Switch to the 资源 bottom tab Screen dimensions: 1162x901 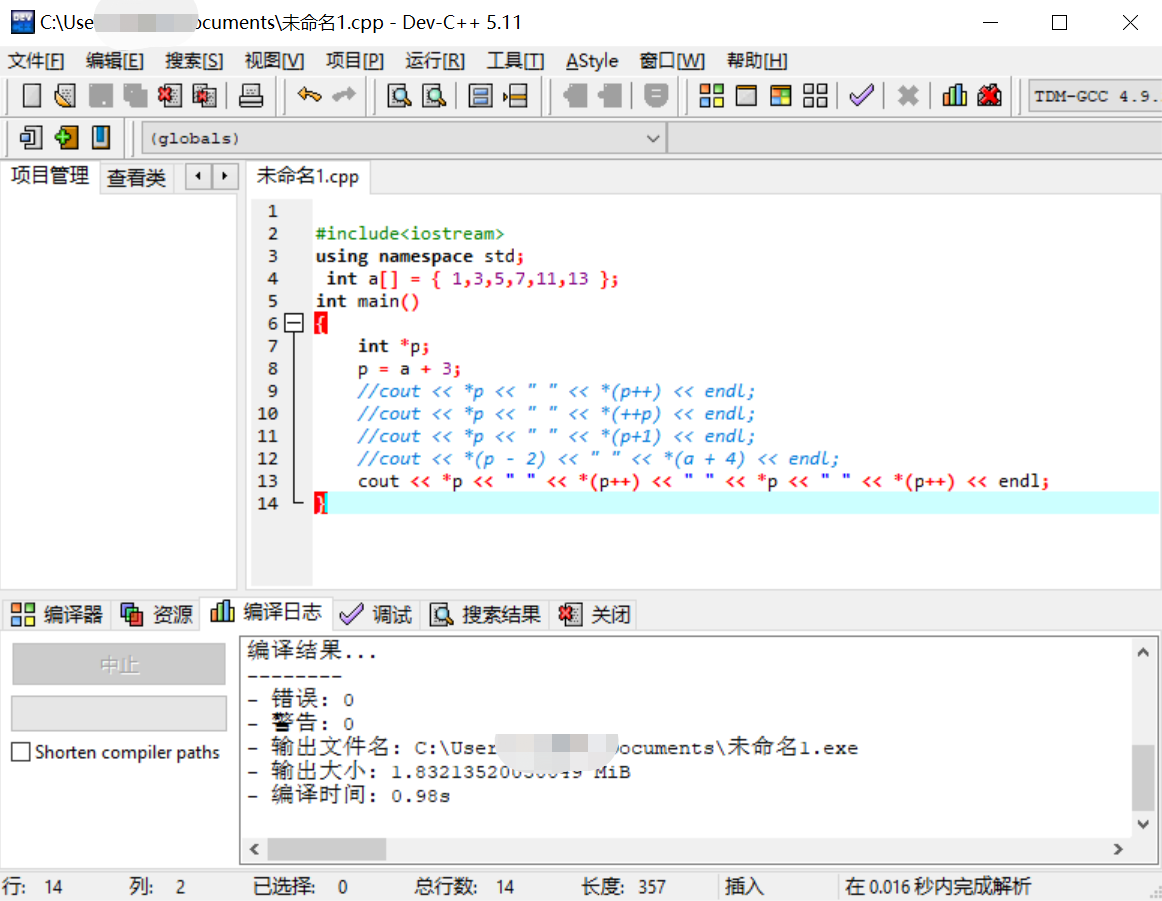pos(156,614)
